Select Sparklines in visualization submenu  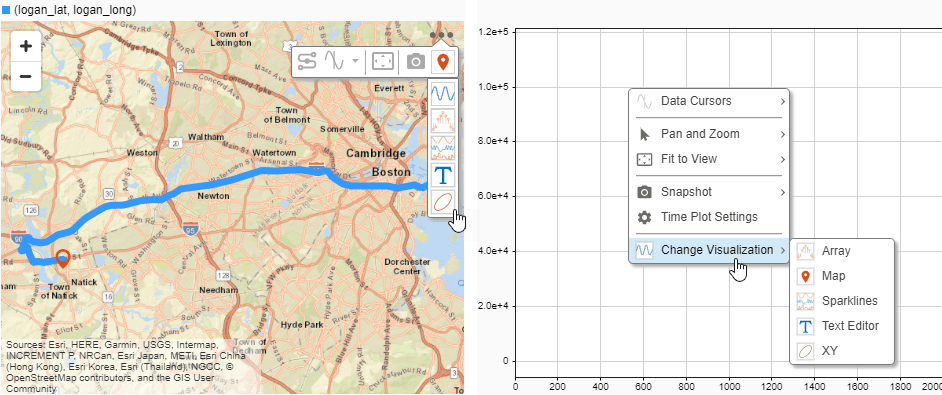coord(842,301)
